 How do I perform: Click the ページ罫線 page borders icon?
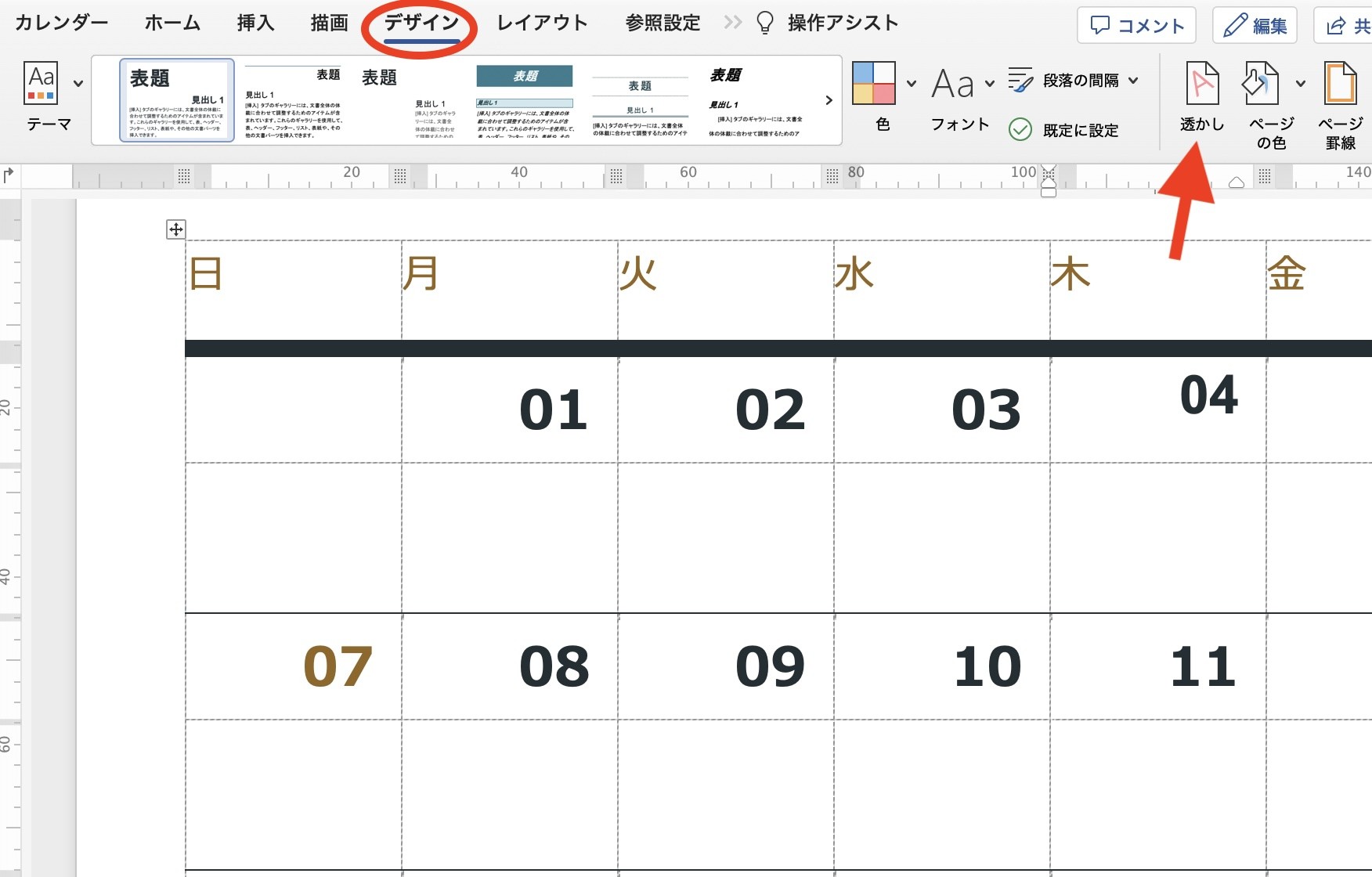(1340, 83)
